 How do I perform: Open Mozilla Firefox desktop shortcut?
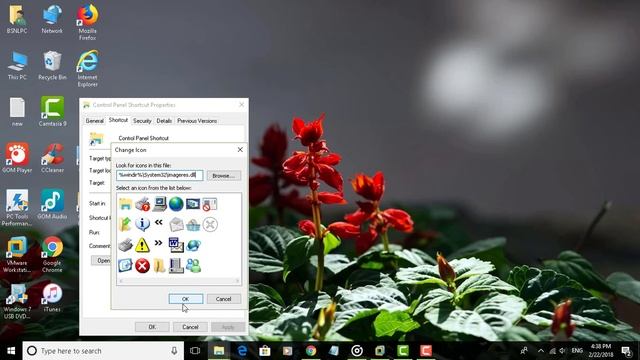pyautogui.click(x=87, y=22)
